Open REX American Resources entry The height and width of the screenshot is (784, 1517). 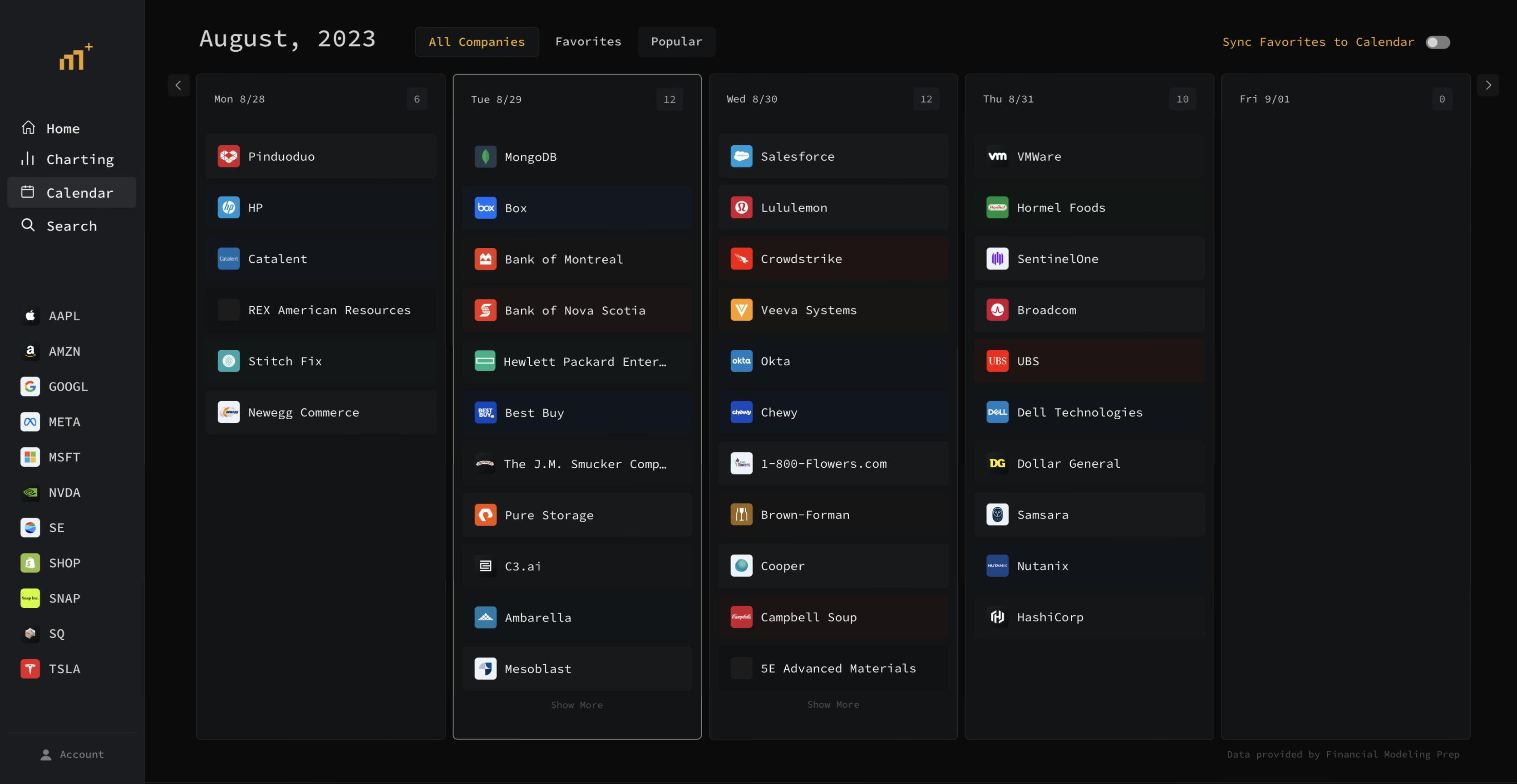(x=321, y=310)
